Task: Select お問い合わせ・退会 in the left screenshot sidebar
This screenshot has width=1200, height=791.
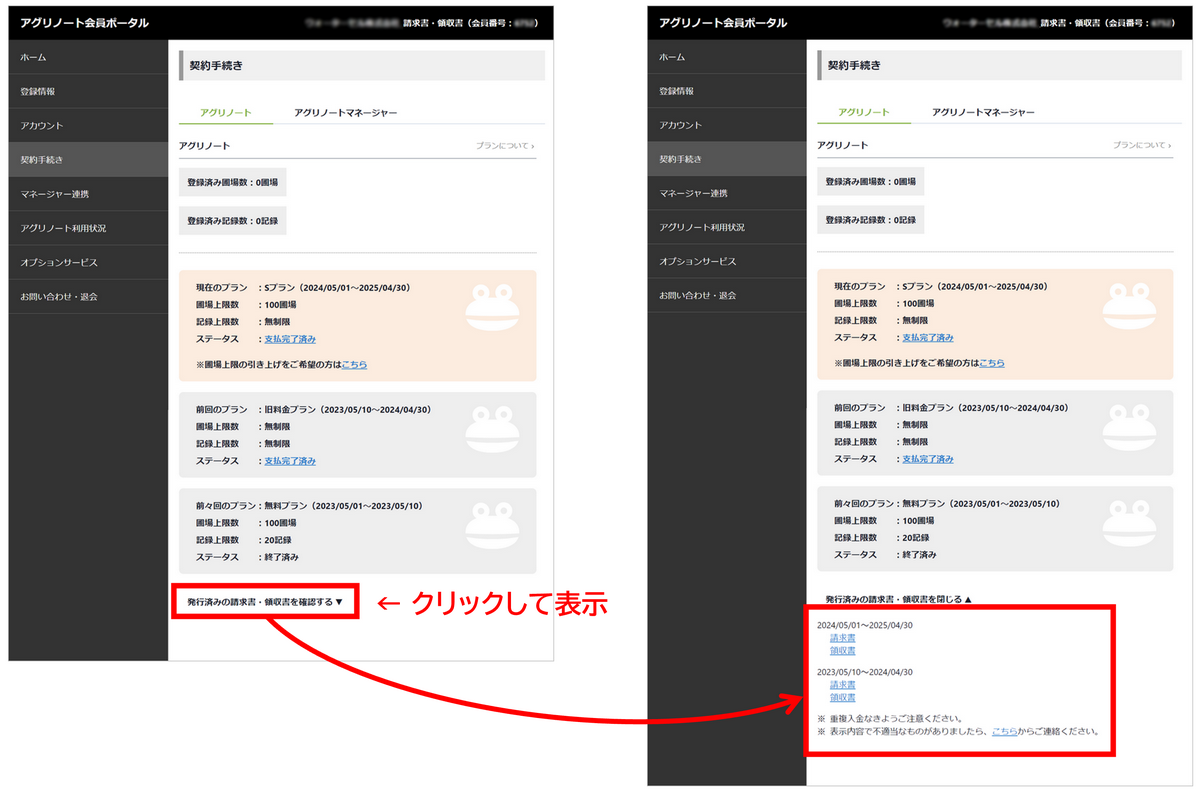Action: 88,296
